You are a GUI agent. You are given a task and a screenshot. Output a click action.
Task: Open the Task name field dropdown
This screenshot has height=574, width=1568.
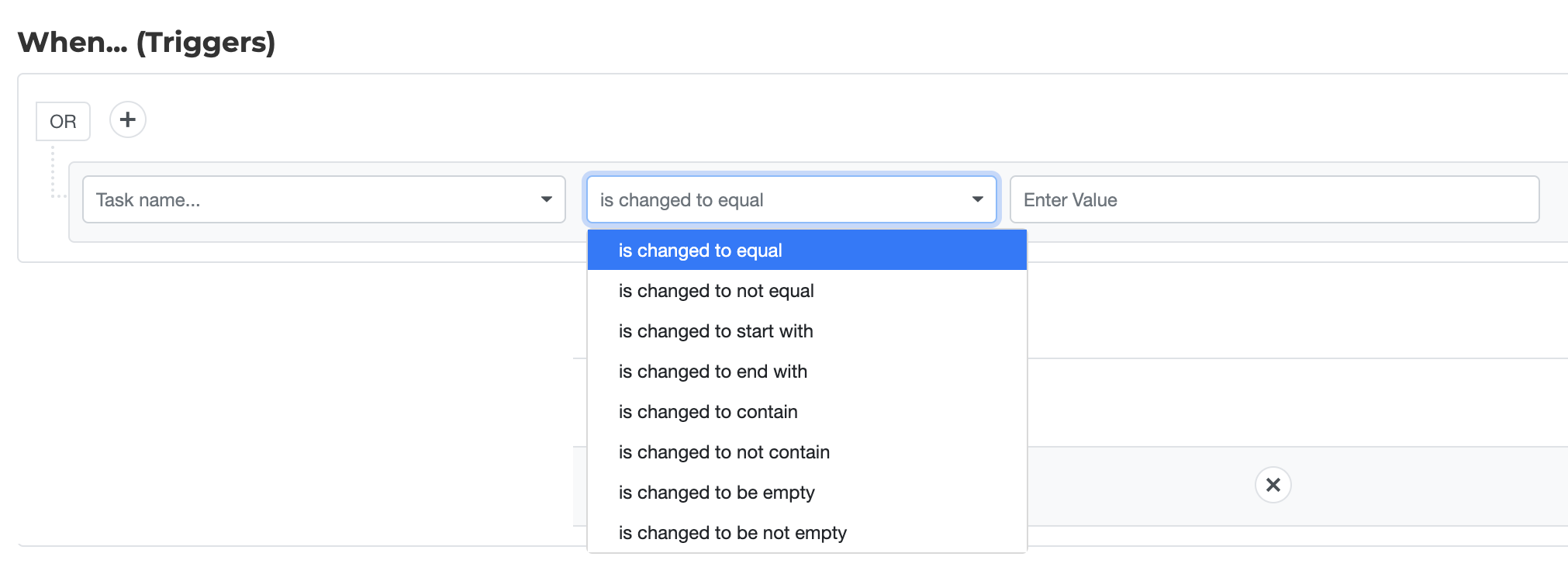pyautogui.click(x=310, y=200)
